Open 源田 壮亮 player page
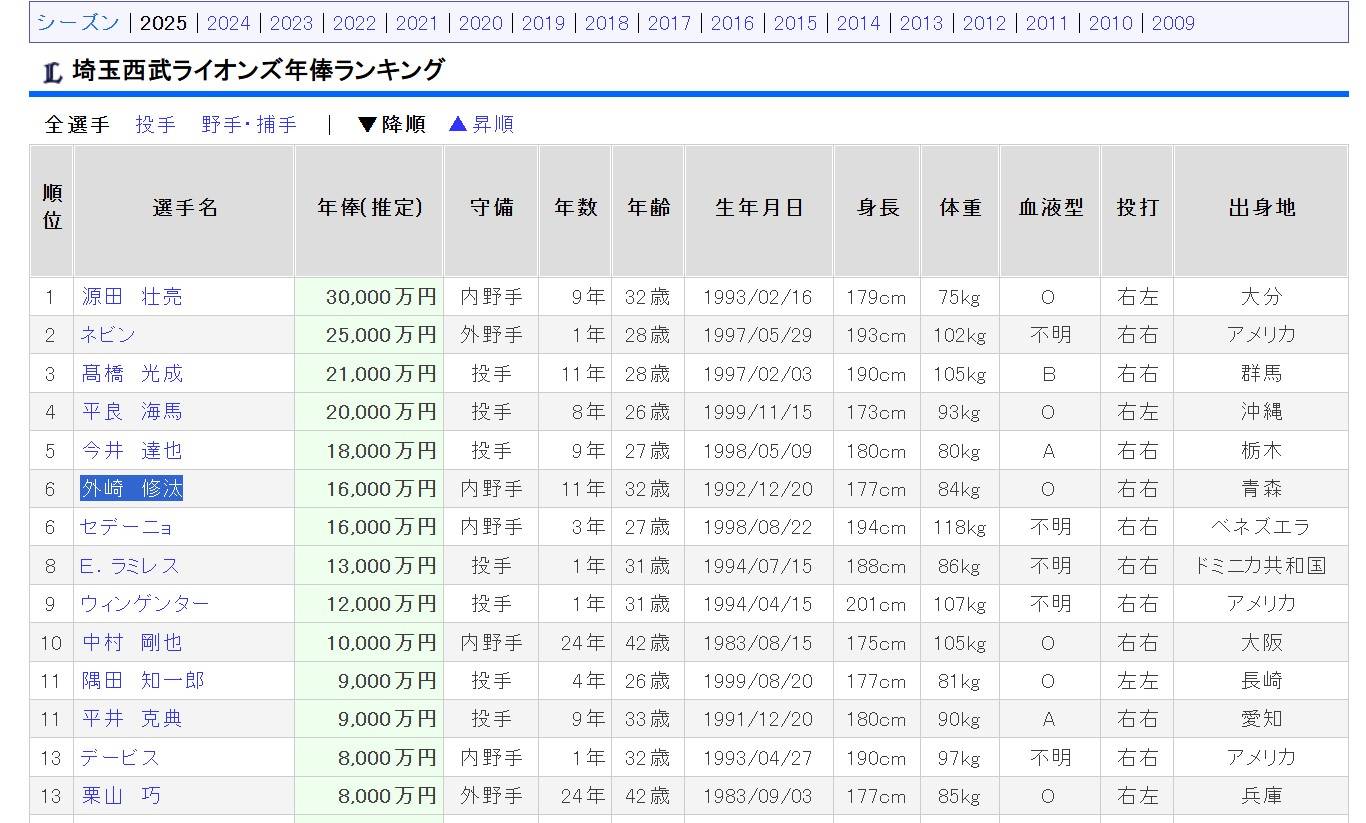 (x=132, y=297)
